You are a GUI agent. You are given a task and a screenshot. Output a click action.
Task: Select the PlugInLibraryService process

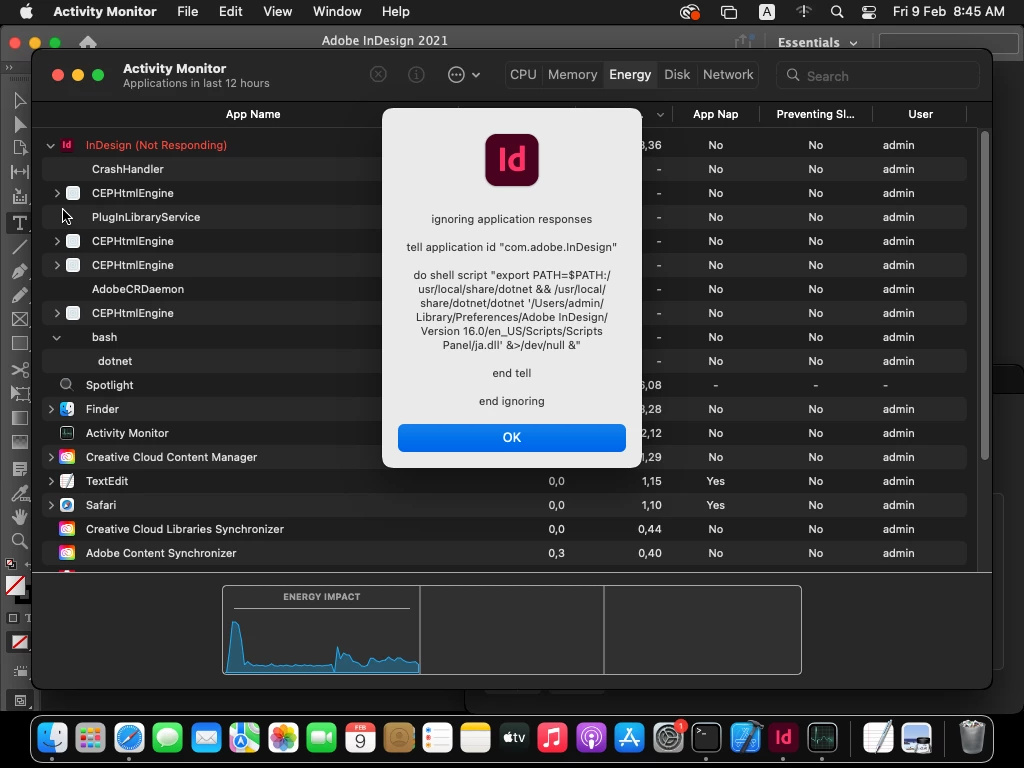click(504, 217)
